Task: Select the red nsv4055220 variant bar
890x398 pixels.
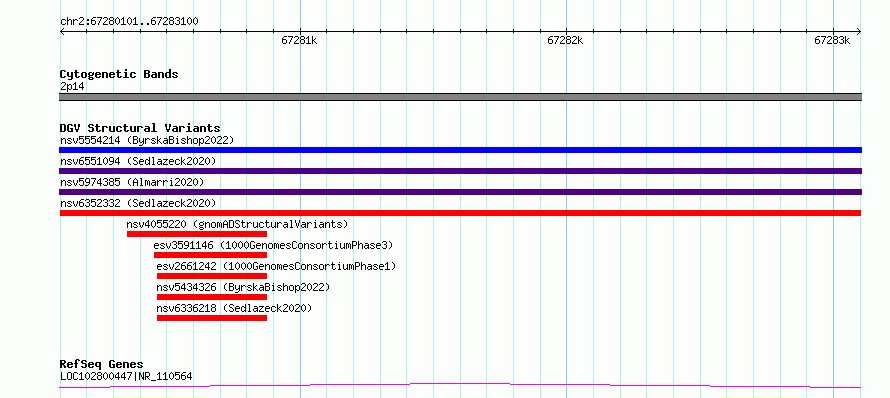Action: (197, 234)
